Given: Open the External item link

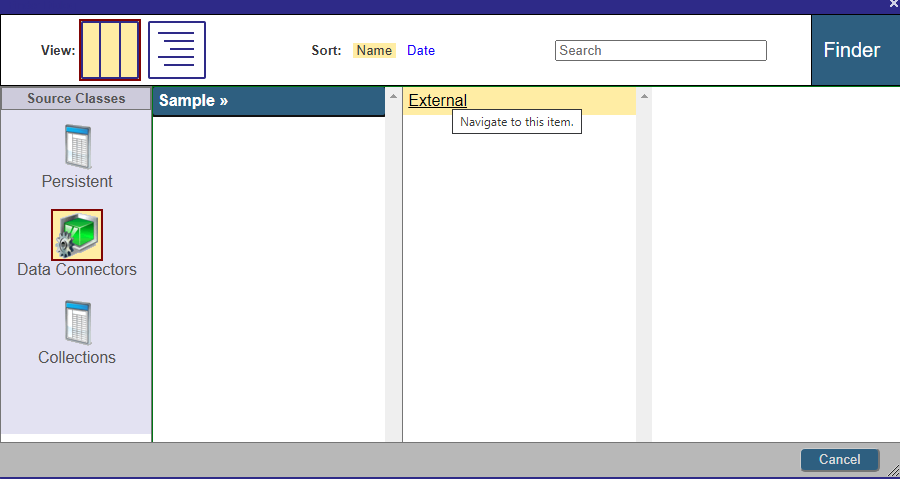Looking at the screenshot, I should coord(438,100).
